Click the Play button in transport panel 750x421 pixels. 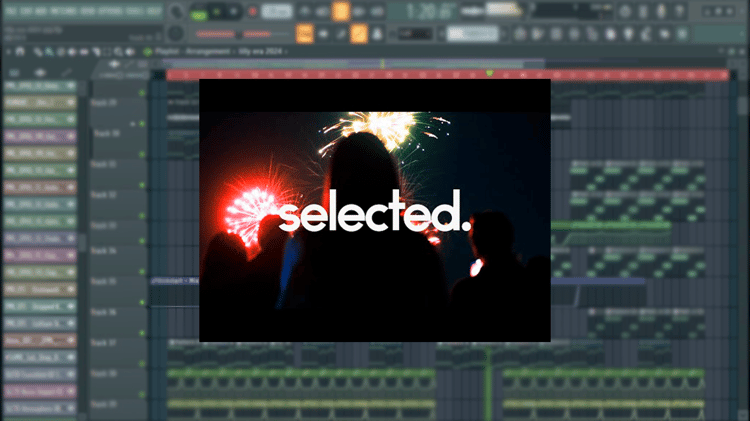click(216, 11)
